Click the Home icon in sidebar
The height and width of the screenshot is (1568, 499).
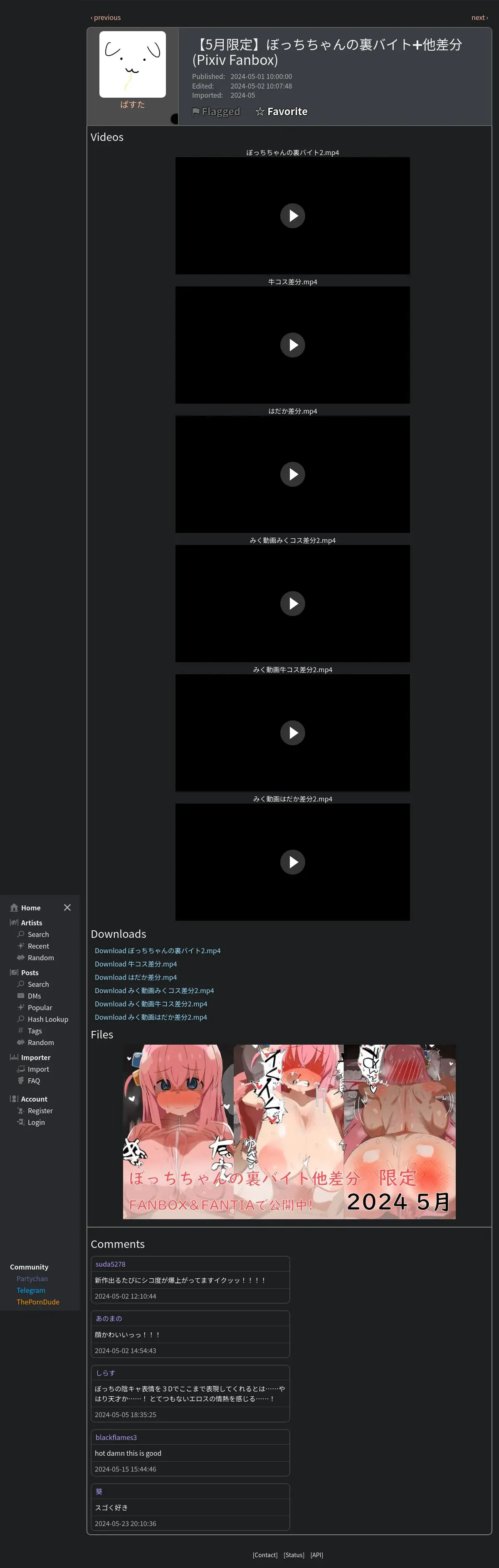tap(14, 907)
